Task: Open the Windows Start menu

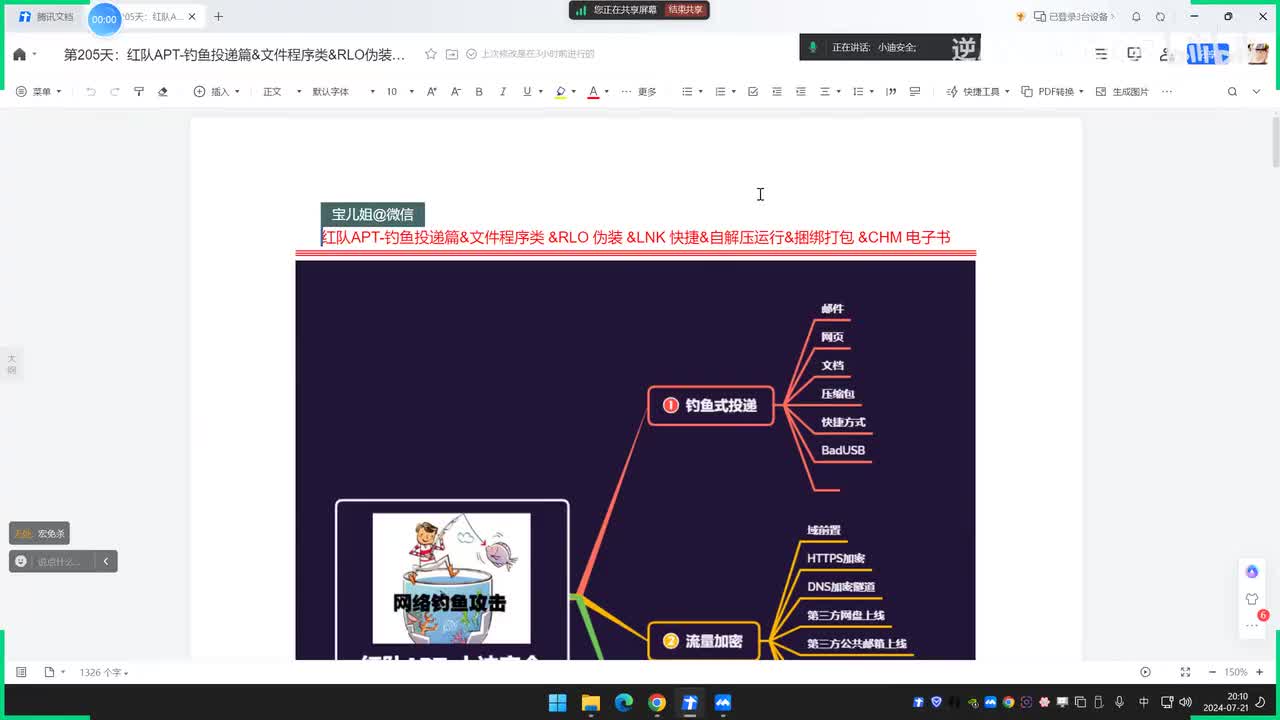Action: coord(558,702)
